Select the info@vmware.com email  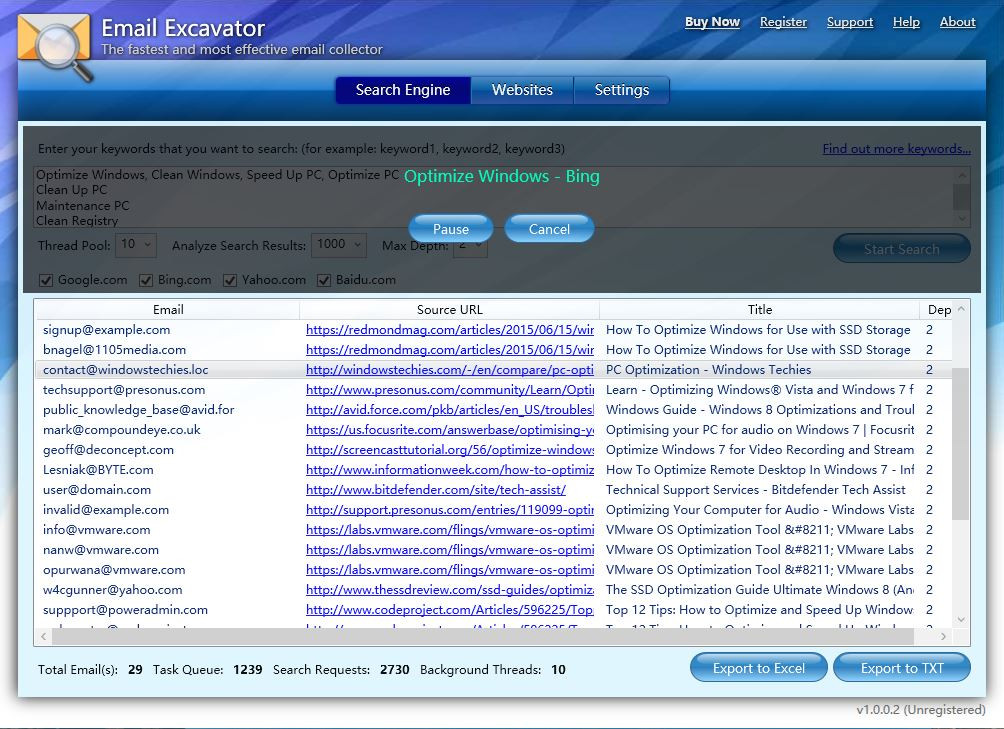(97, 530)
